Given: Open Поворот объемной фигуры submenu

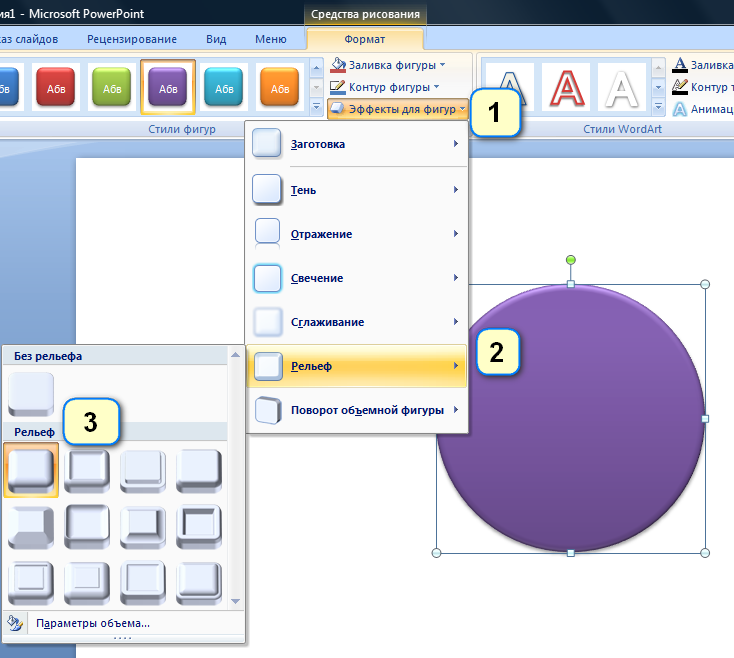Looking at the screenshot, I should pos(357,410).
